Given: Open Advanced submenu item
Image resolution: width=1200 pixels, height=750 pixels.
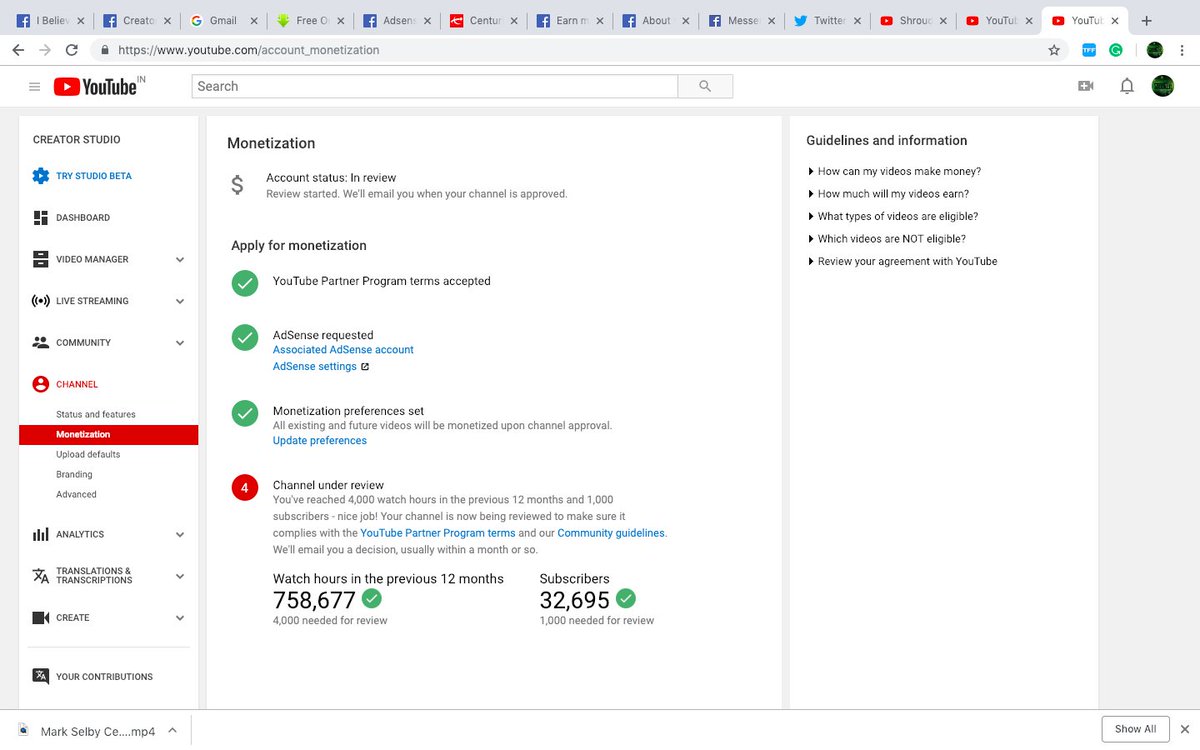Looking at the screenshot, I should 76,495.
